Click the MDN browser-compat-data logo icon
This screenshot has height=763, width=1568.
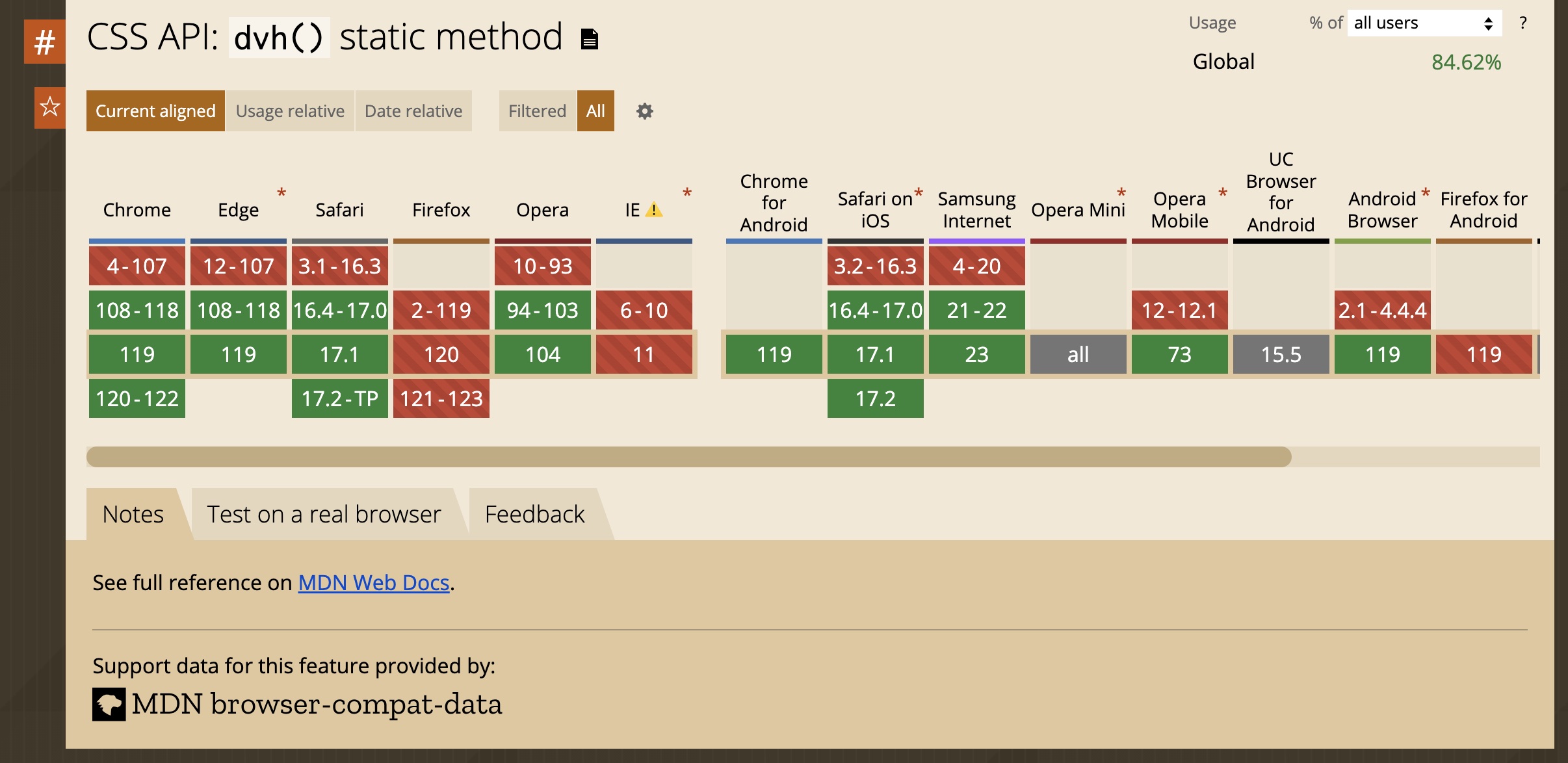click(x=109, y=704)
